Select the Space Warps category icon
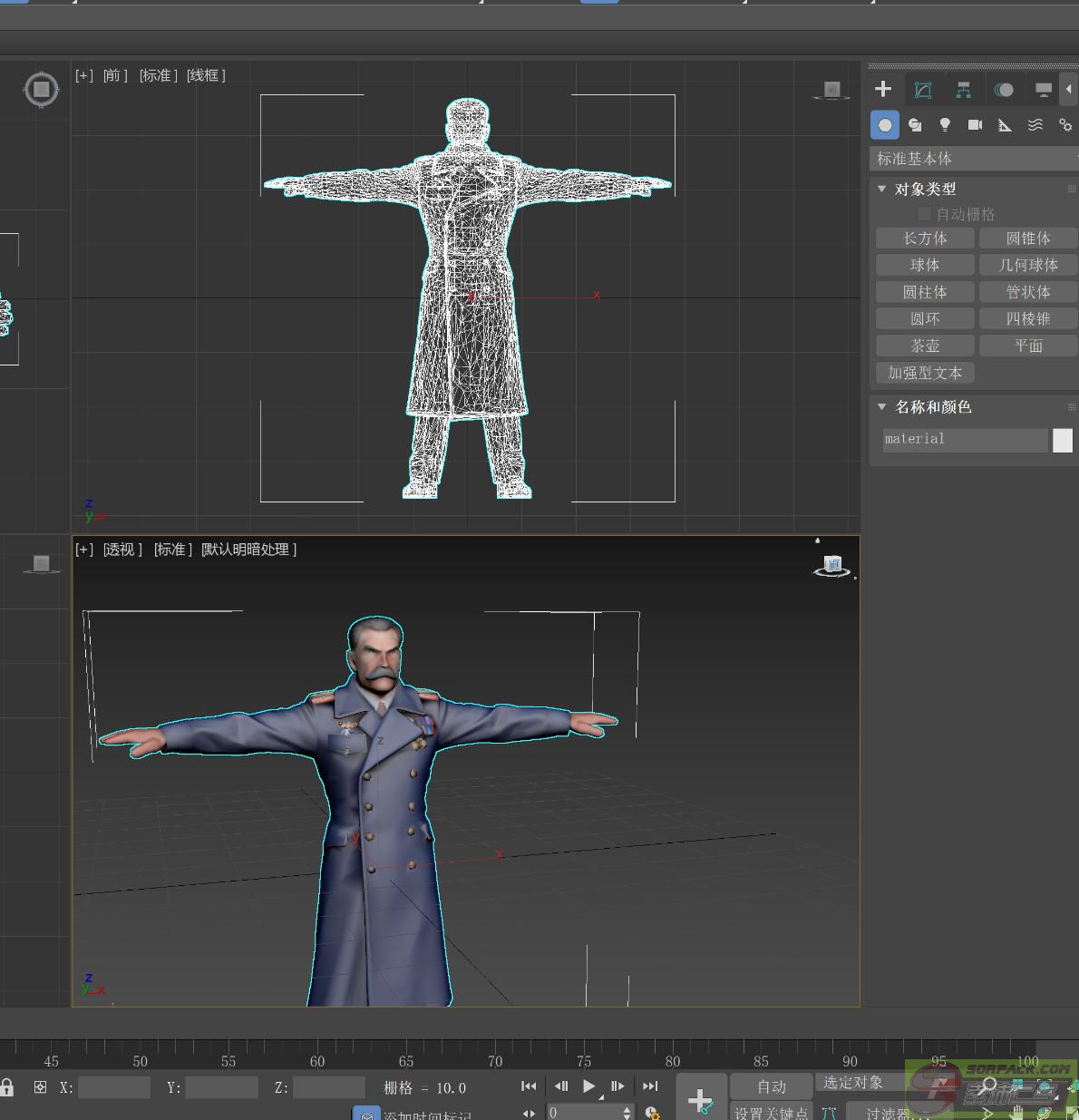 (1035, 125)
